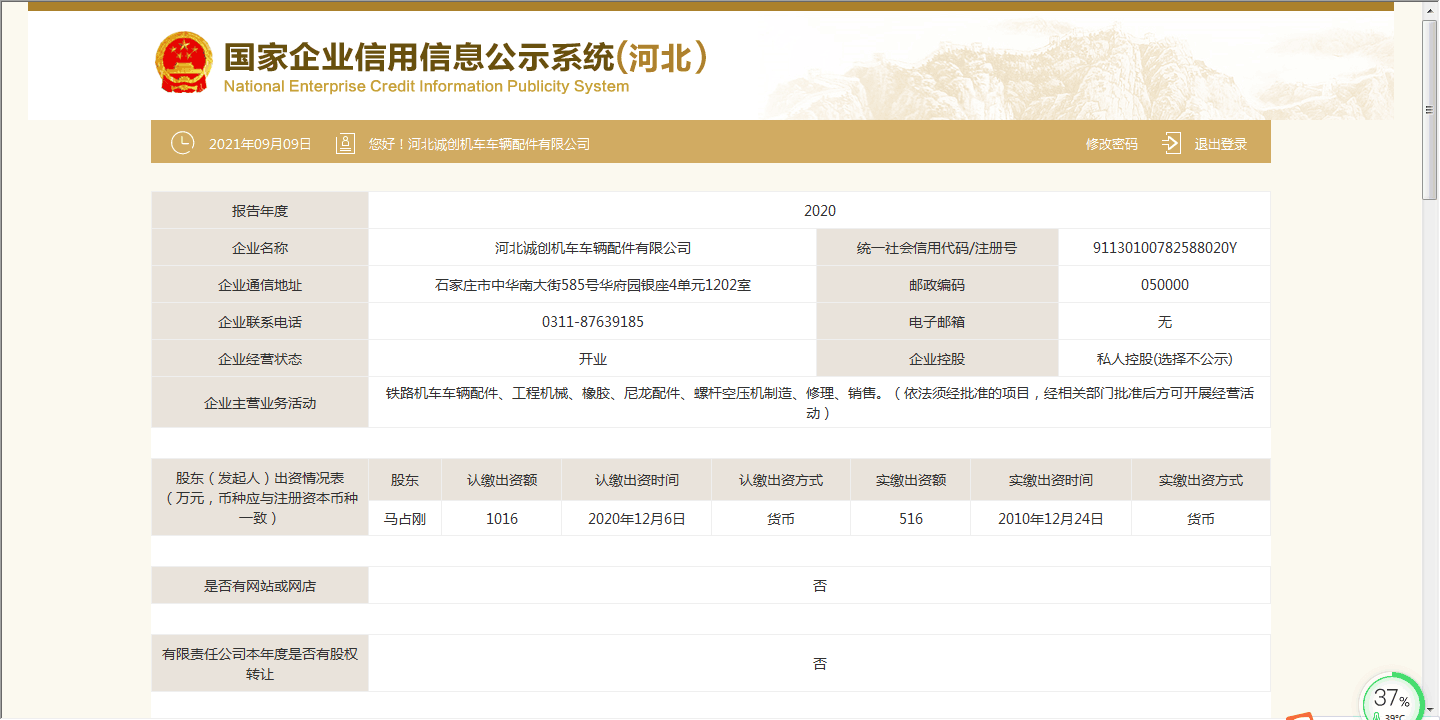Select the date text 2021年09月09日
The image size is (1440, 720).
tap(260, 144)
